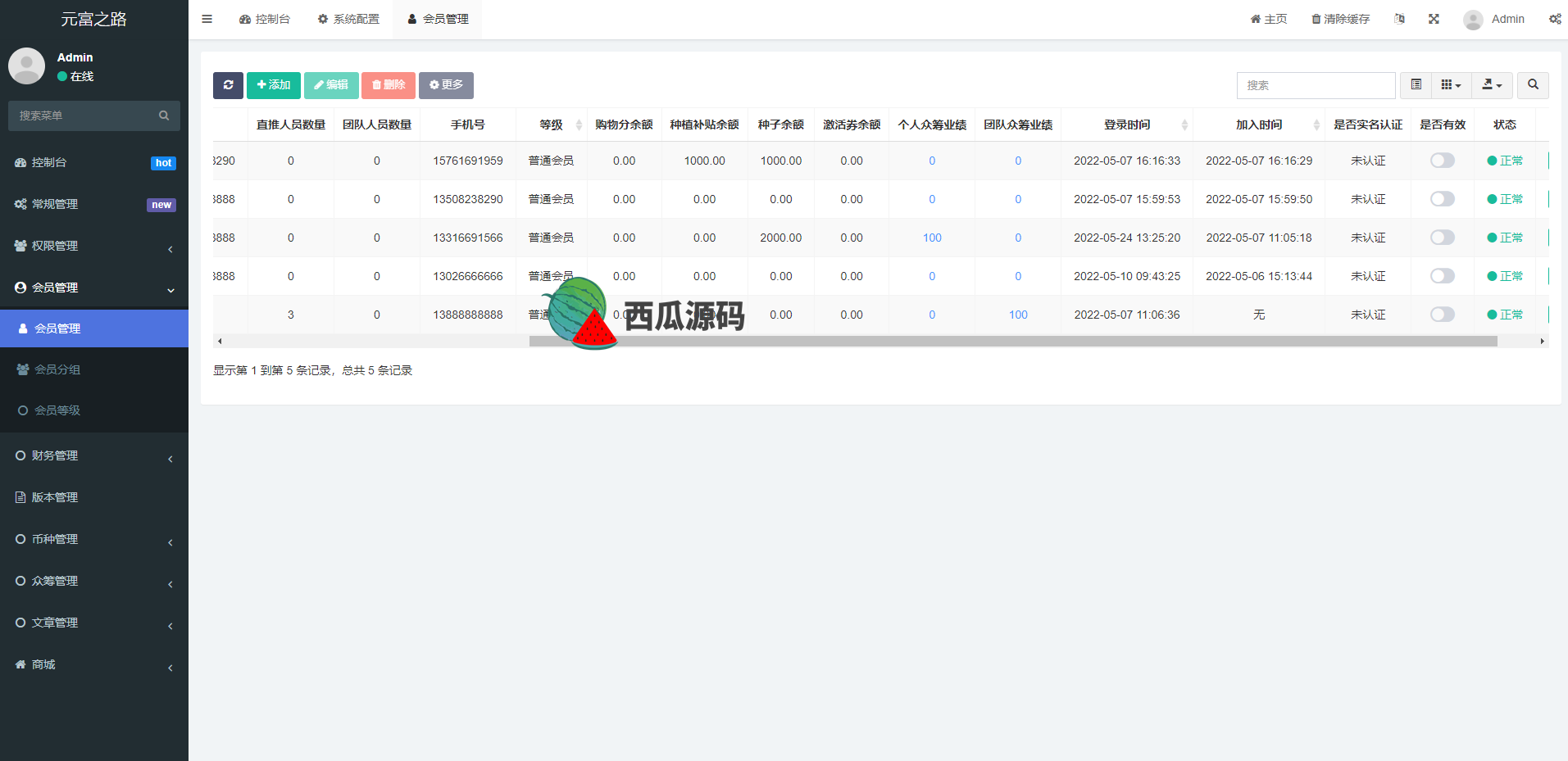Click the 删除 delete button
This screenshot has height=761, width=1568.
tap(389, 85)
